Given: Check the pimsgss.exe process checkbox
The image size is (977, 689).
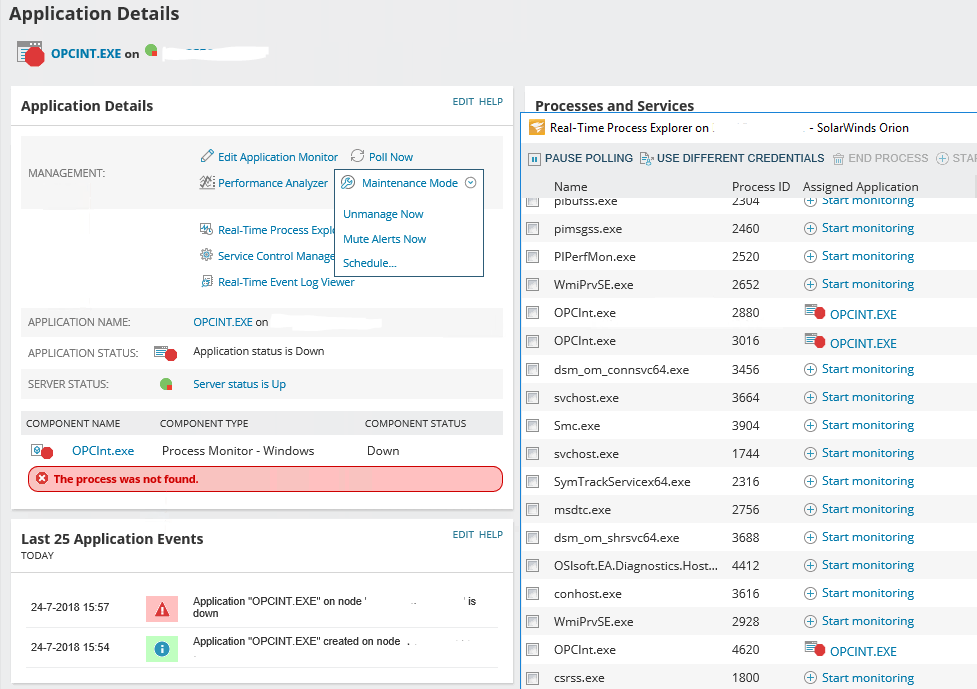Looking at the screenshot, I should coord(533,229).
